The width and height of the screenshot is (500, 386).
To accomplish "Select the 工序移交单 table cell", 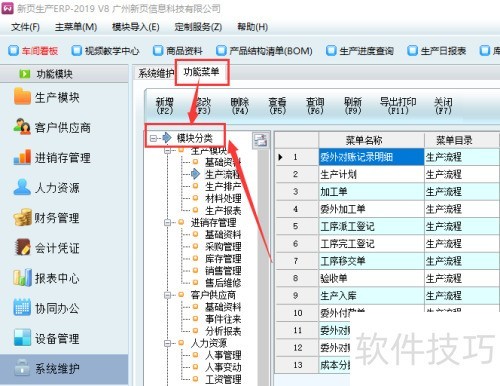I will tap(371, 261).
